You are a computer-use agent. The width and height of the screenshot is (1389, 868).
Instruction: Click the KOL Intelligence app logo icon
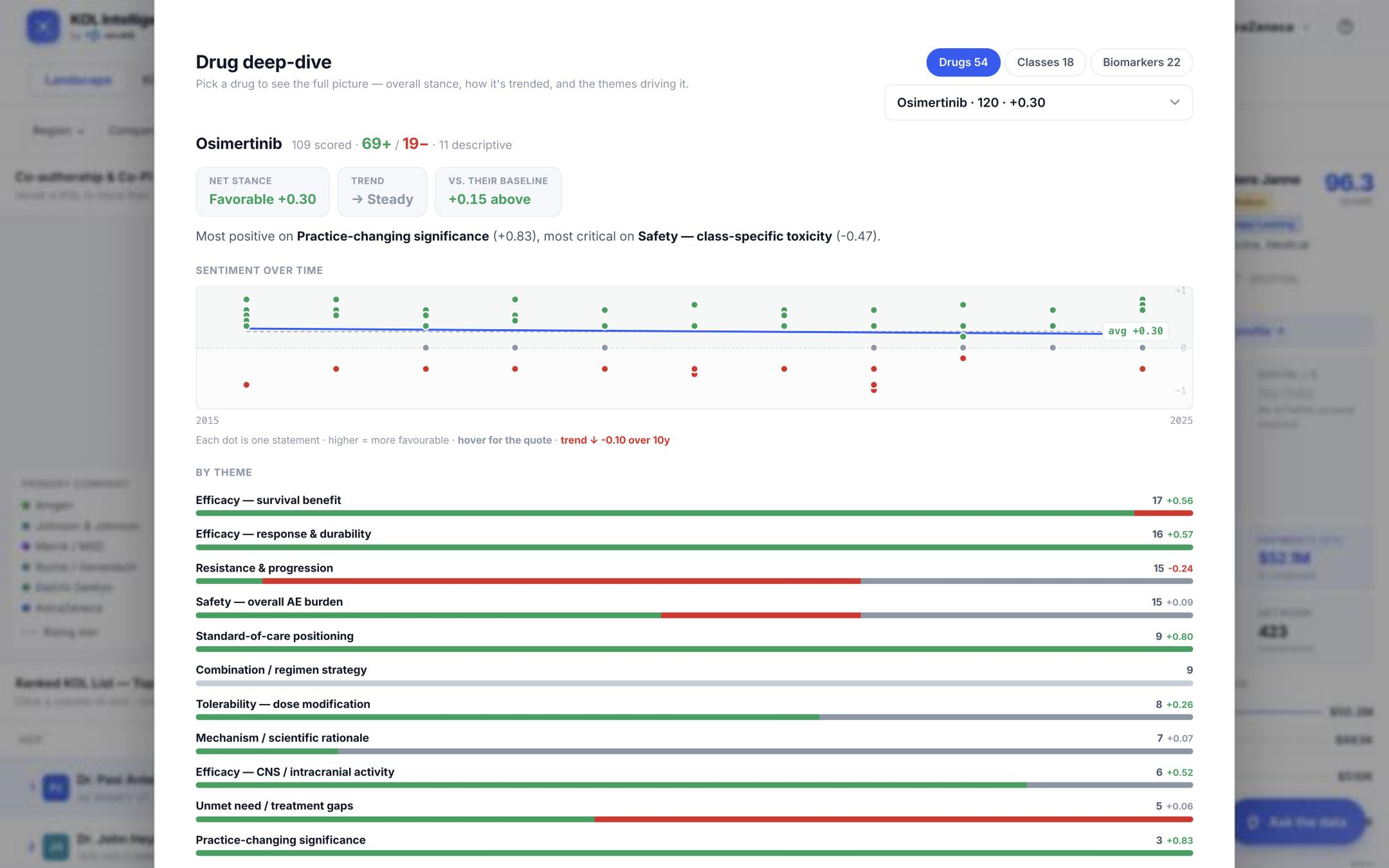coord(43,27)
